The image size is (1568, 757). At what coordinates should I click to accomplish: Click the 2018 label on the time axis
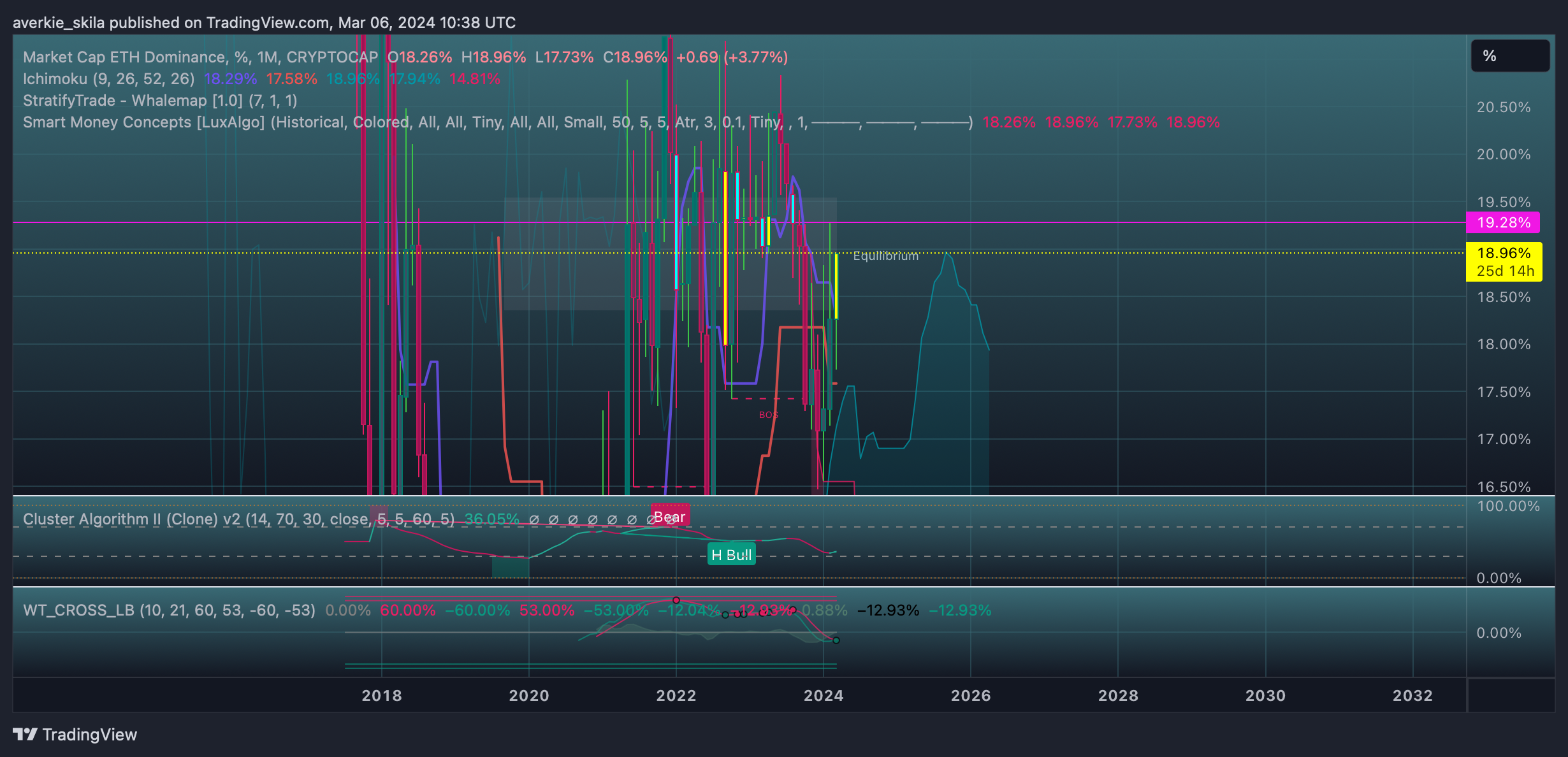pyautogui.click(x=382, y=696)
